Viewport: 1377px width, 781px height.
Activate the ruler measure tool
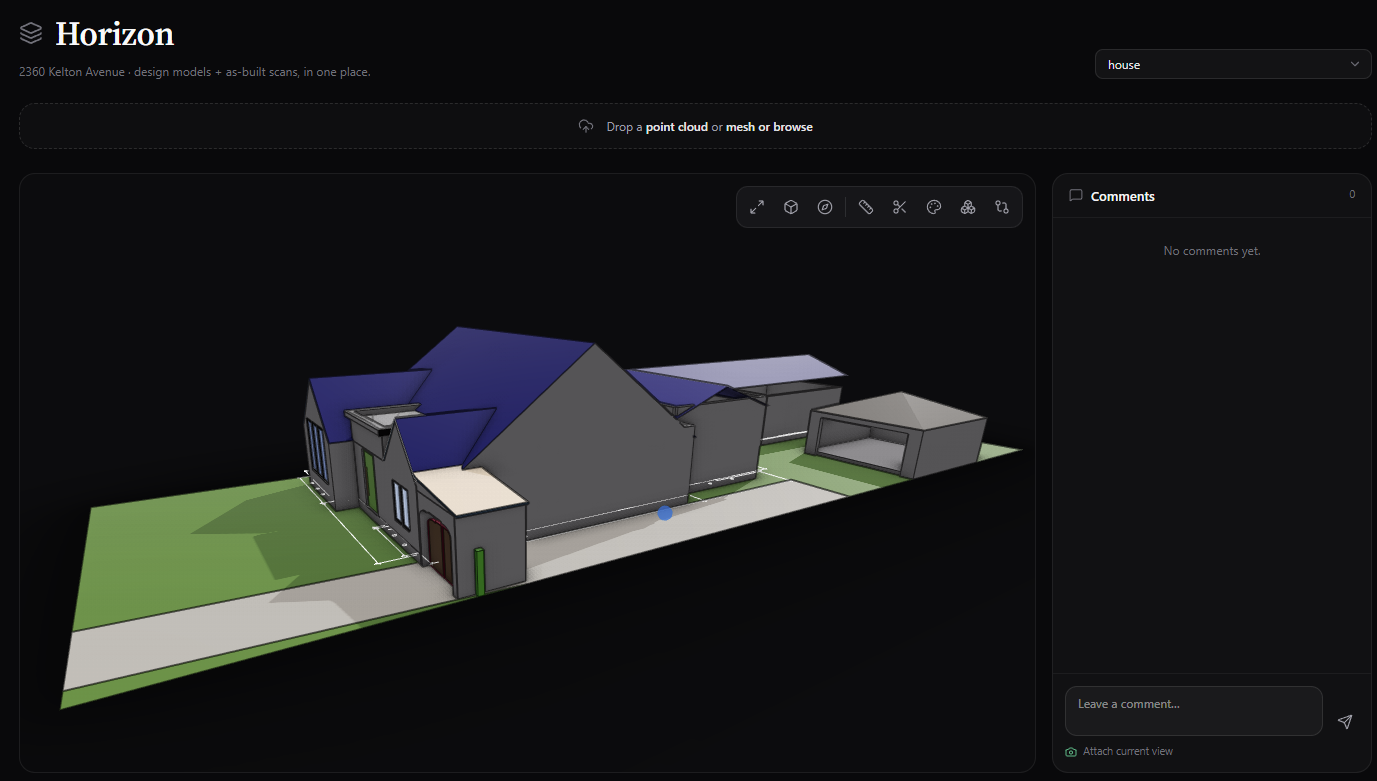(x=866, y=207)
